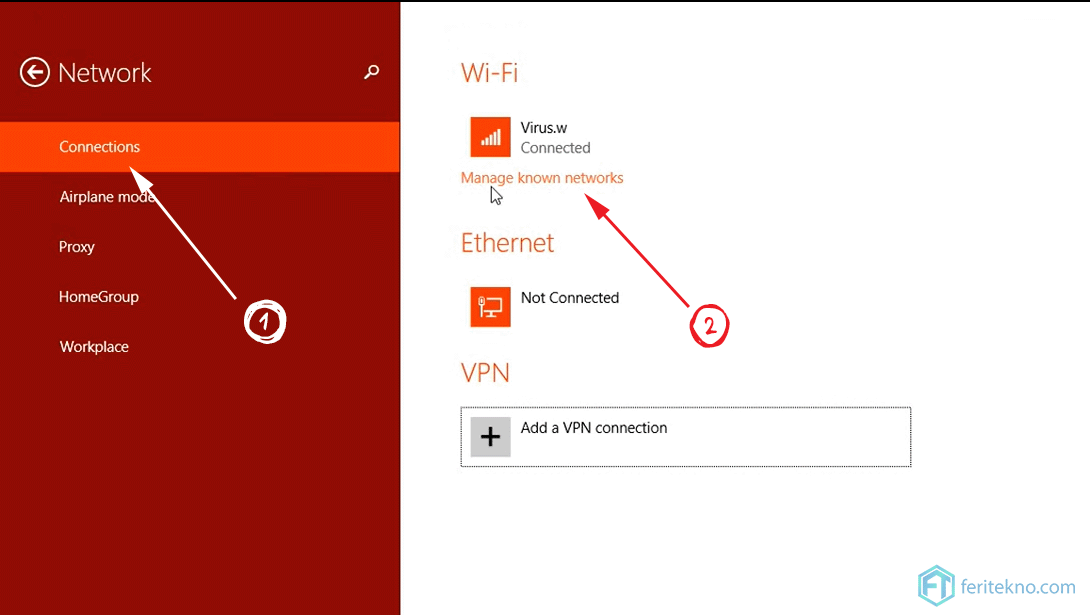This screenshot has height=615, width=1090.
Task: Click the feritekno logo icon
Action: click(x=936, y=586)
